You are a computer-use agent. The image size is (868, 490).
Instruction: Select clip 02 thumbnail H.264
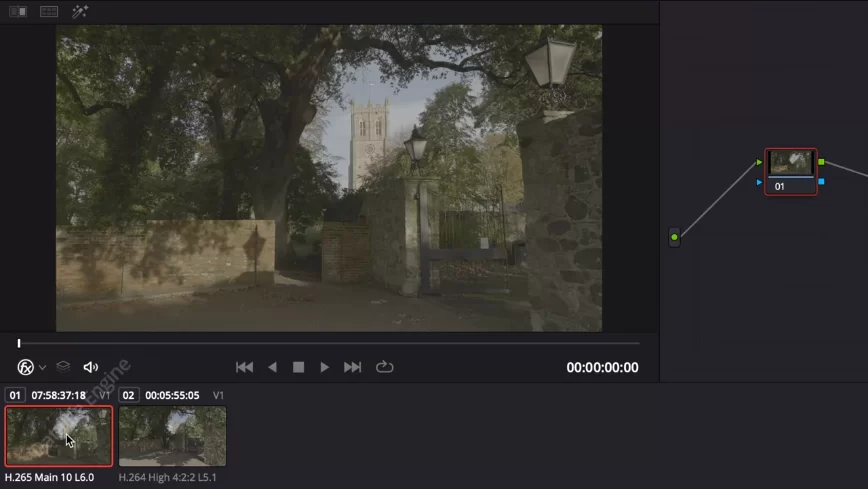pyautogui.click(x=172, y=436)
